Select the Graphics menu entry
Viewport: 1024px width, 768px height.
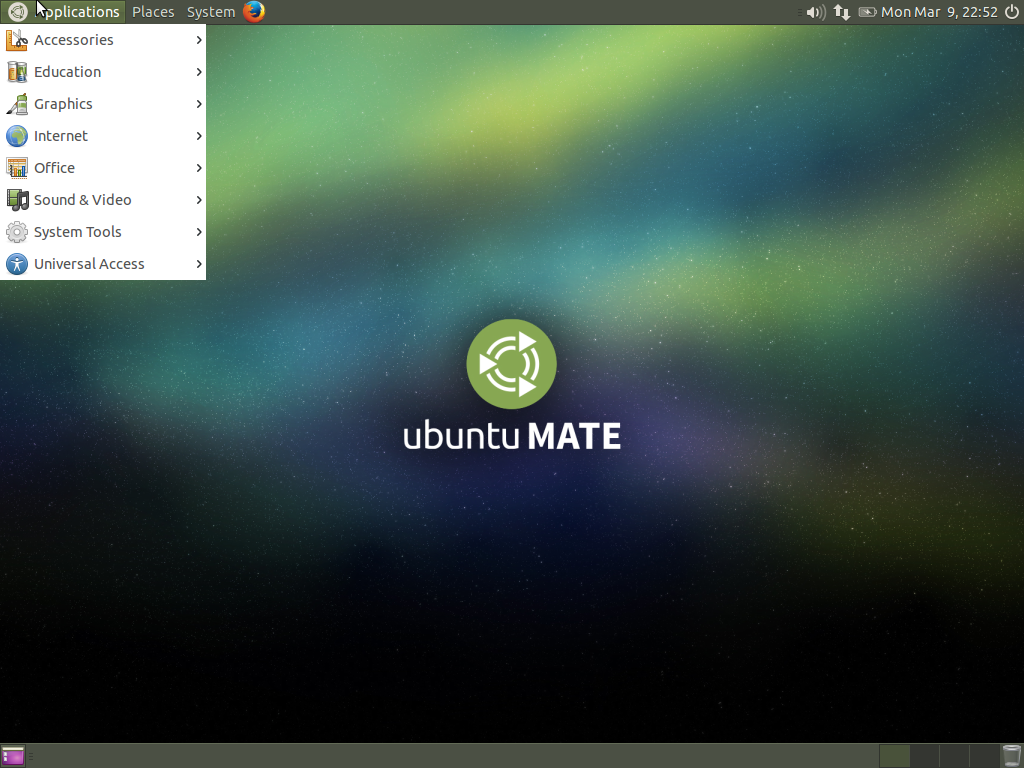(x=103, y=104)
